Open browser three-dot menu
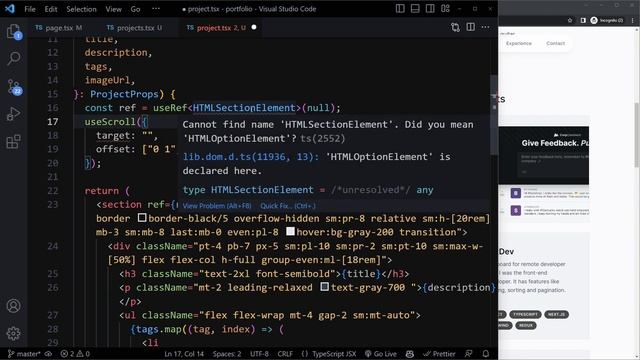 [633, 20]
